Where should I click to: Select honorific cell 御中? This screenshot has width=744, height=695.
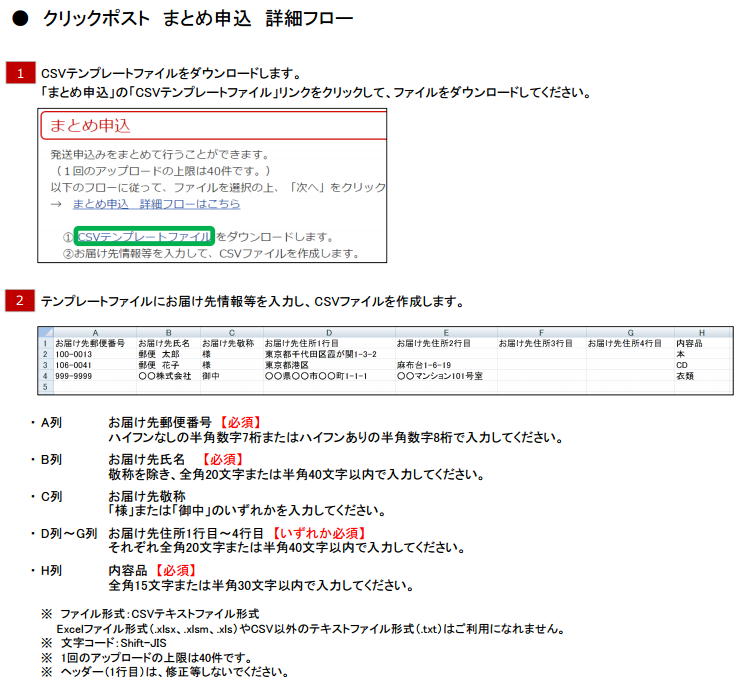coord(232,376)
